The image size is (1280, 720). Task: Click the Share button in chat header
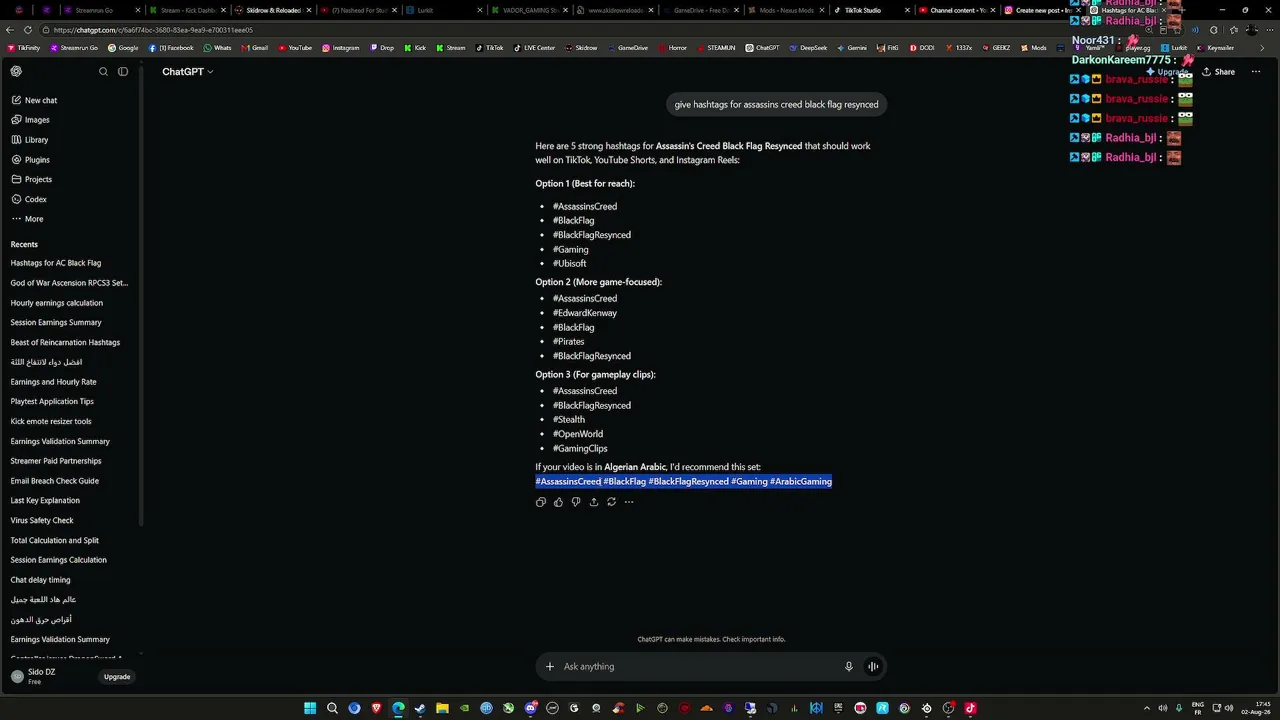coord(1218,72)
